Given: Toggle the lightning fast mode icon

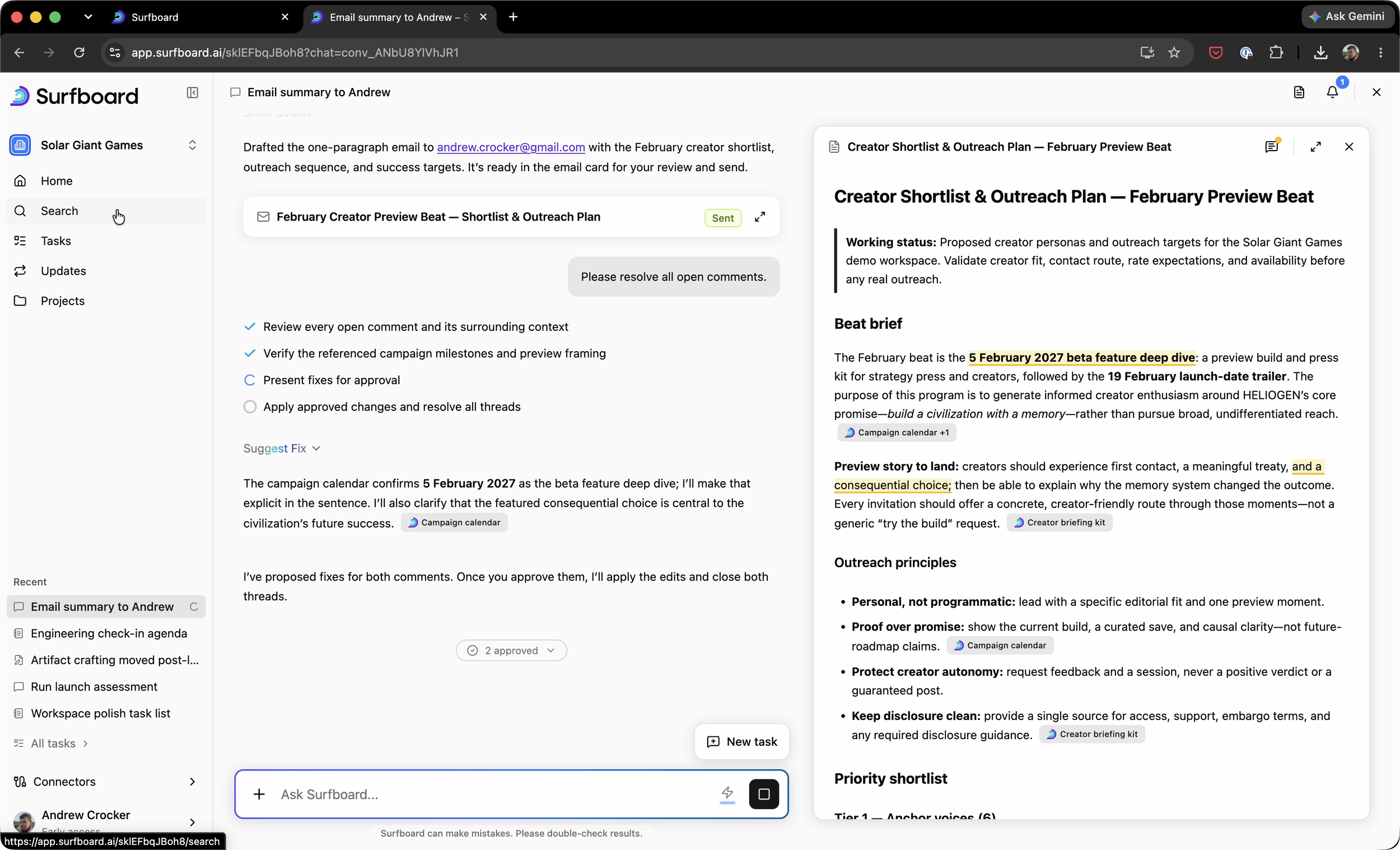Looking at the screenshot, I should click(727, 794).
